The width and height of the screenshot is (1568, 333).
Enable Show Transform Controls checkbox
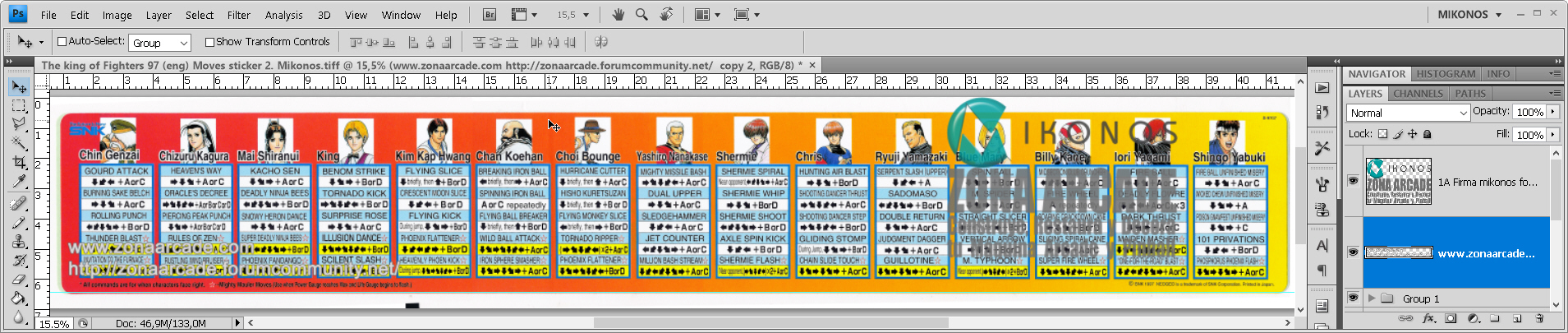[209, 42]
